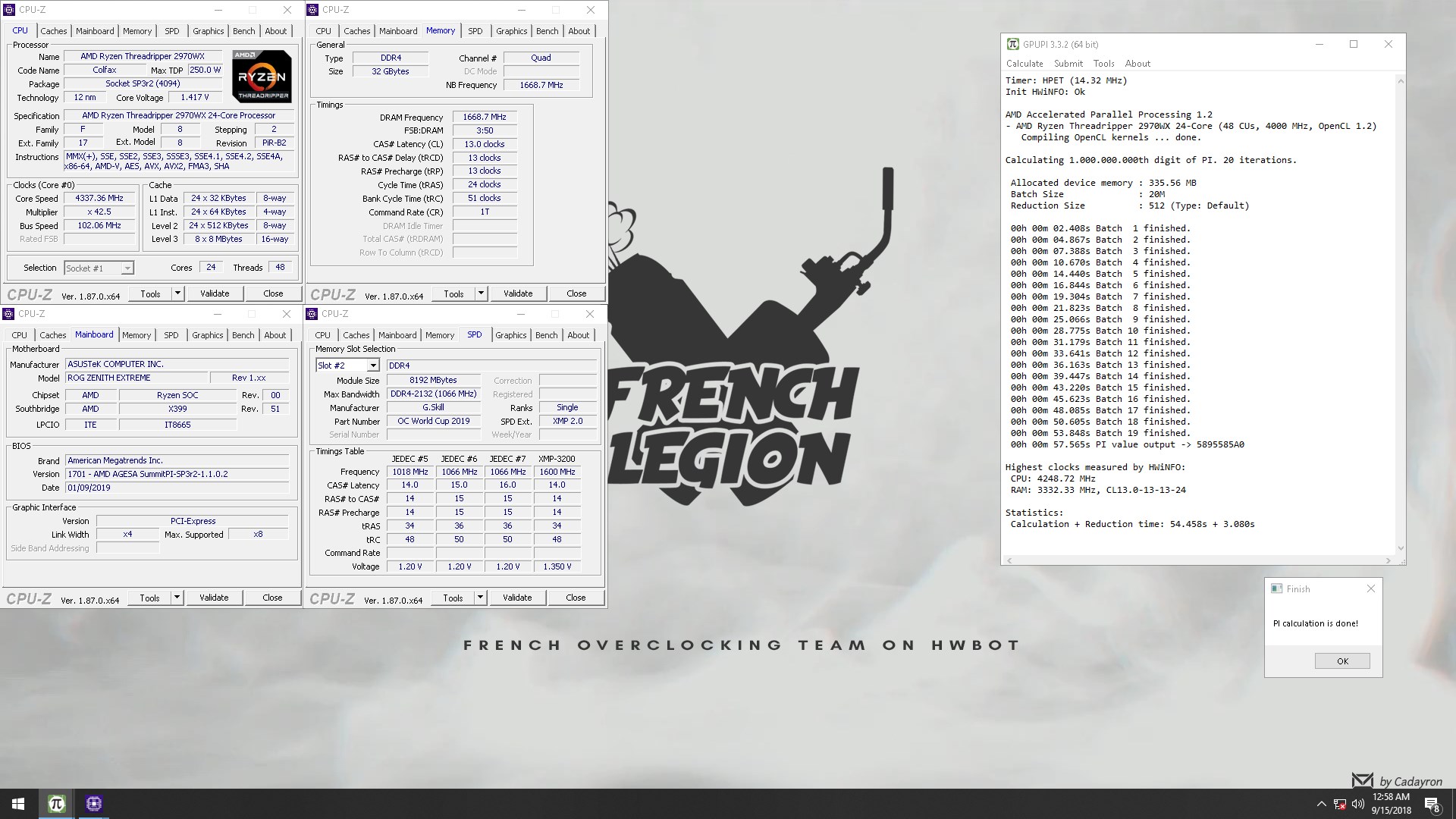
Task: Click the XMP-3200 frequency 1600 MHz
Action: (x=557, y=472)
